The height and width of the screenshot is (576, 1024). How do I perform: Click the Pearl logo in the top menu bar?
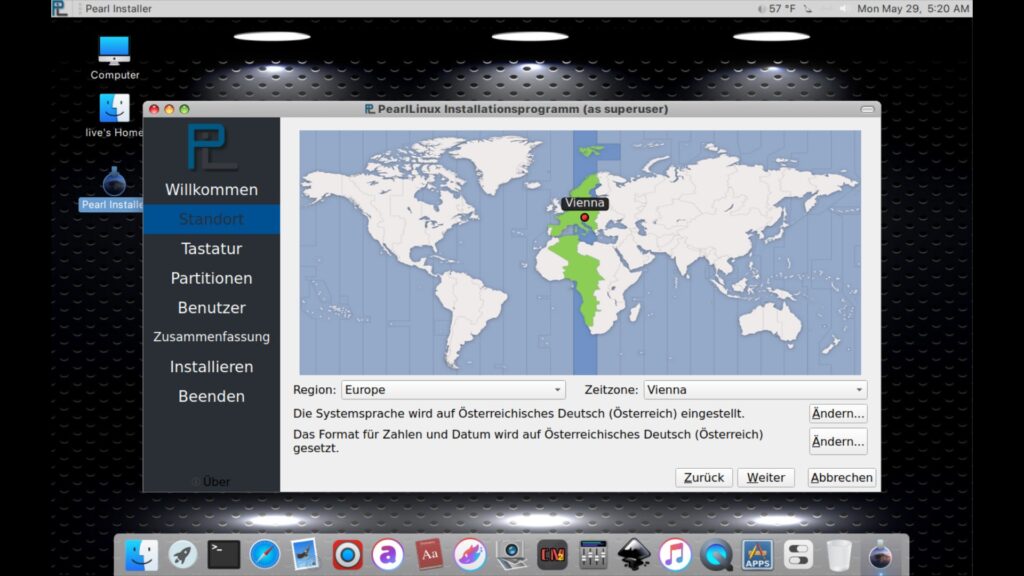tap(60, 8)
